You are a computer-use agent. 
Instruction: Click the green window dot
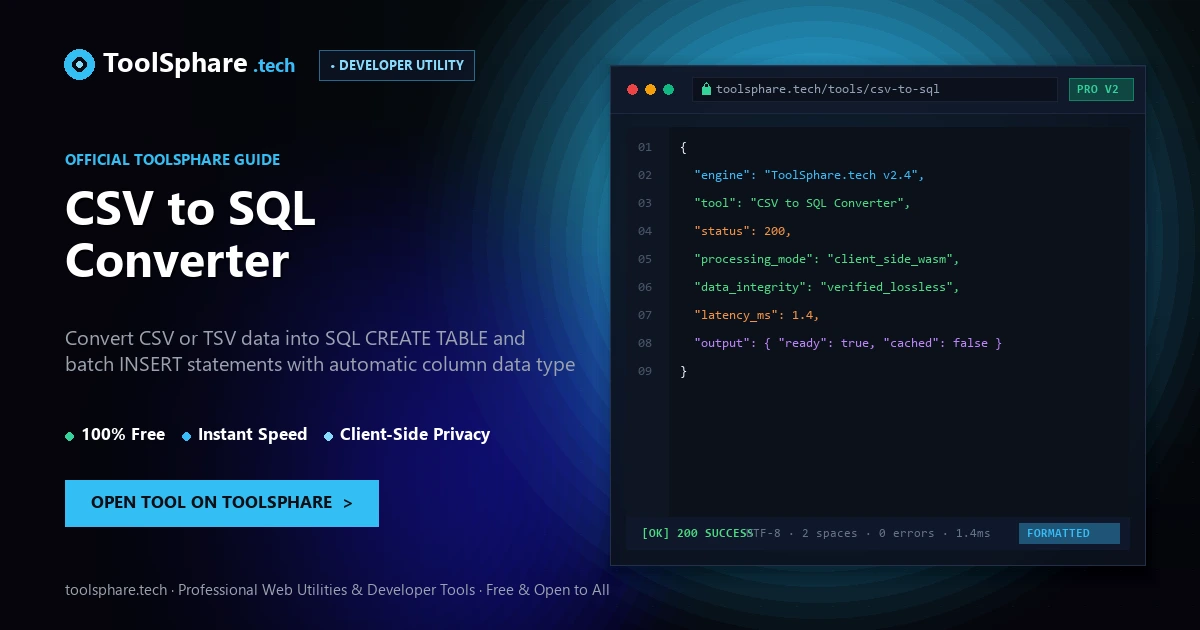point(668,89)
